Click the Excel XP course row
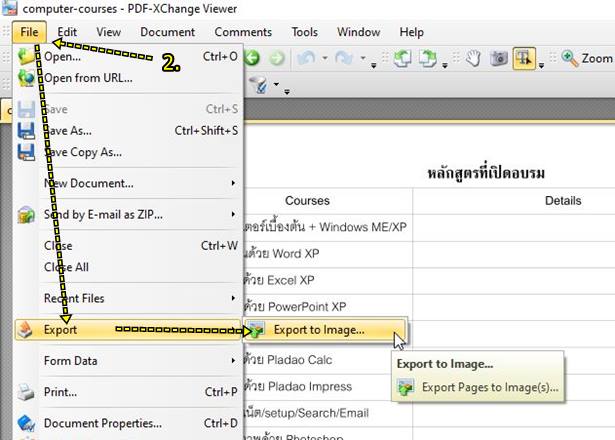The height and width of the screenshot is (440, 615). coord(328,281)
